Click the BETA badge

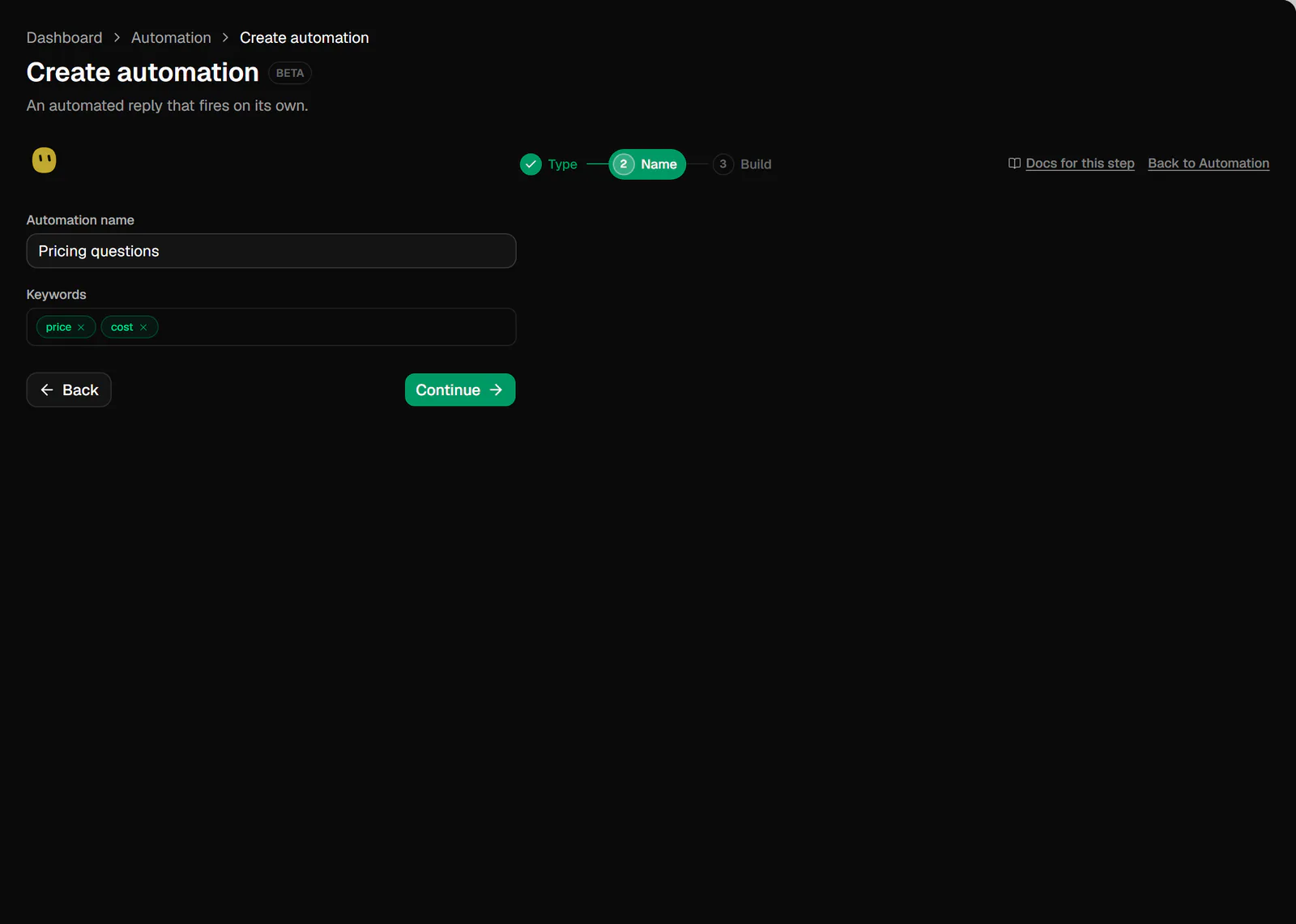point(290,73)
